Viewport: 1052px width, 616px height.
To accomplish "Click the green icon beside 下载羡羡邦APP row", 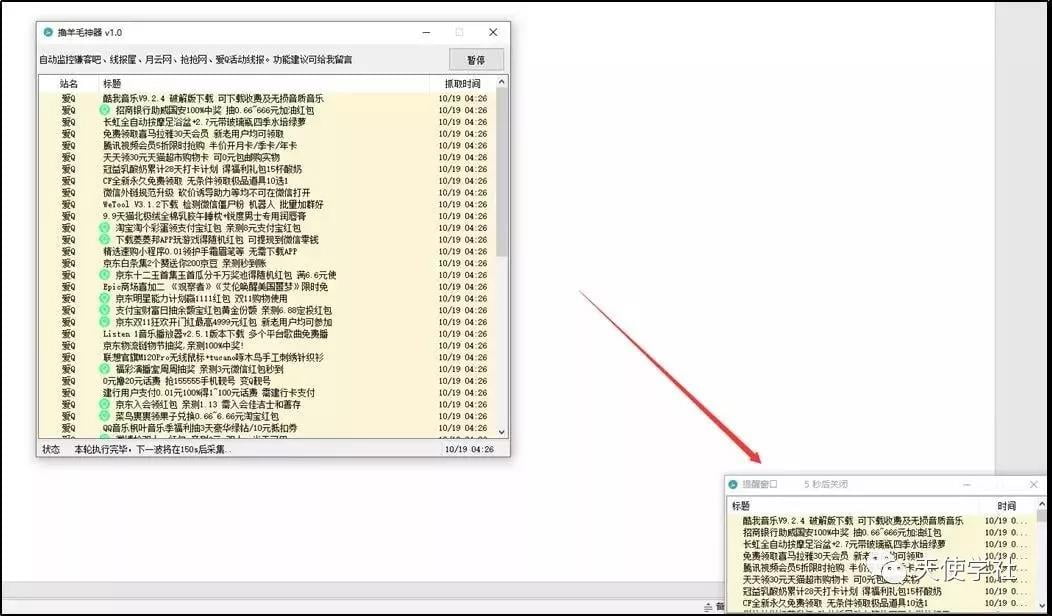I will pyautogui.click(x=105, y=240).
